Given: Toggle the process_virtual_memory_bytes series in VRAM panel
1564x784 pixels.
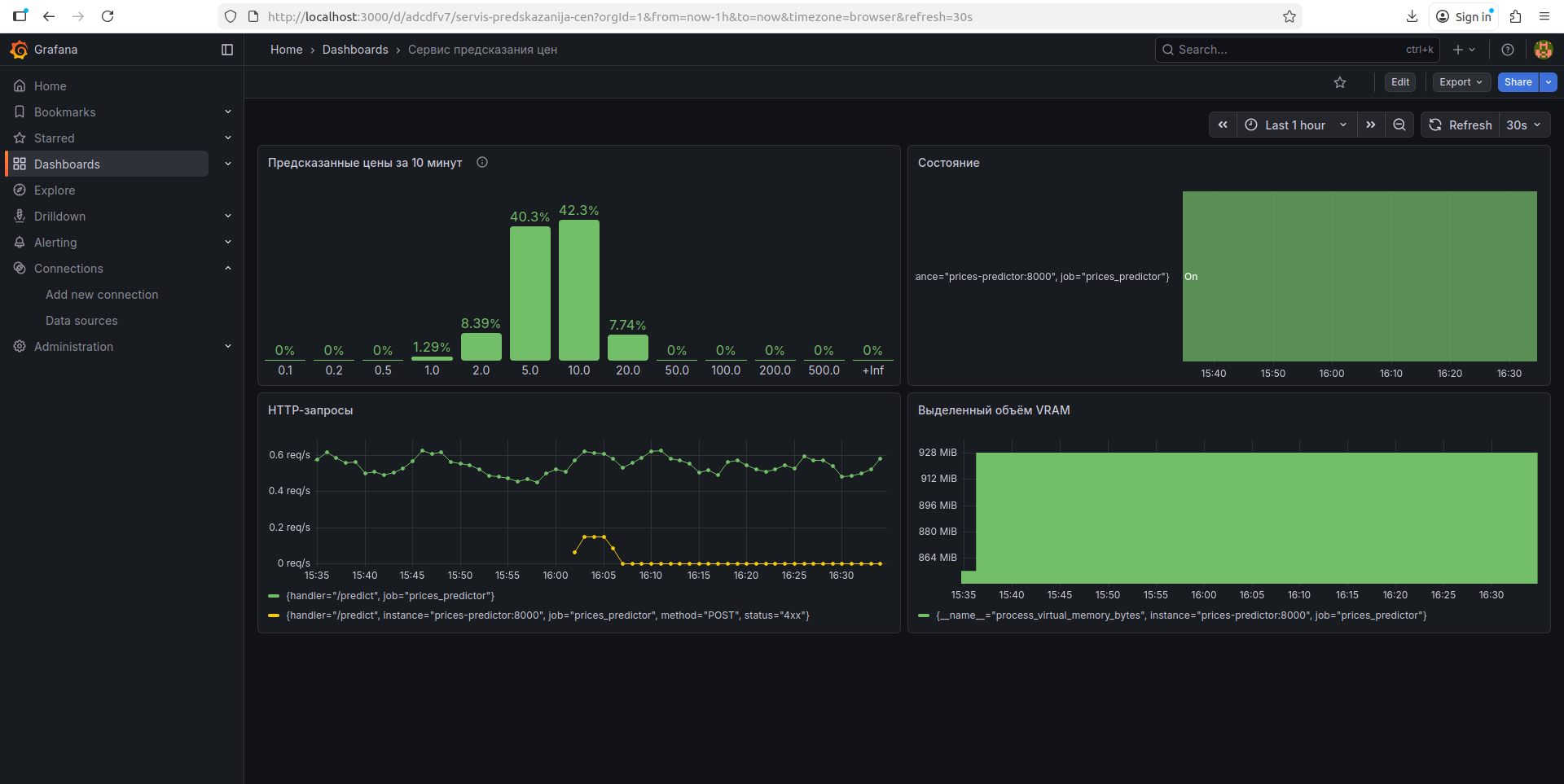Looking at the screenshot, I should click(1181, 615).
